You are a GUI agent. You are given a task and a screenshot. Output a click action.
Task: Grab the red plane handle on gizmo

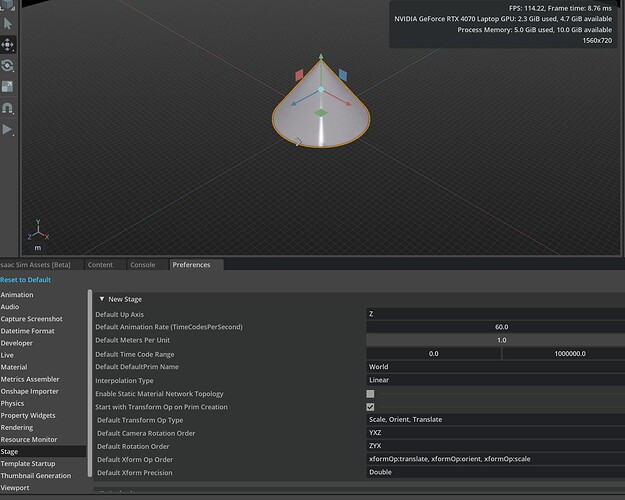pyautogui.click(x=299, y=75)
